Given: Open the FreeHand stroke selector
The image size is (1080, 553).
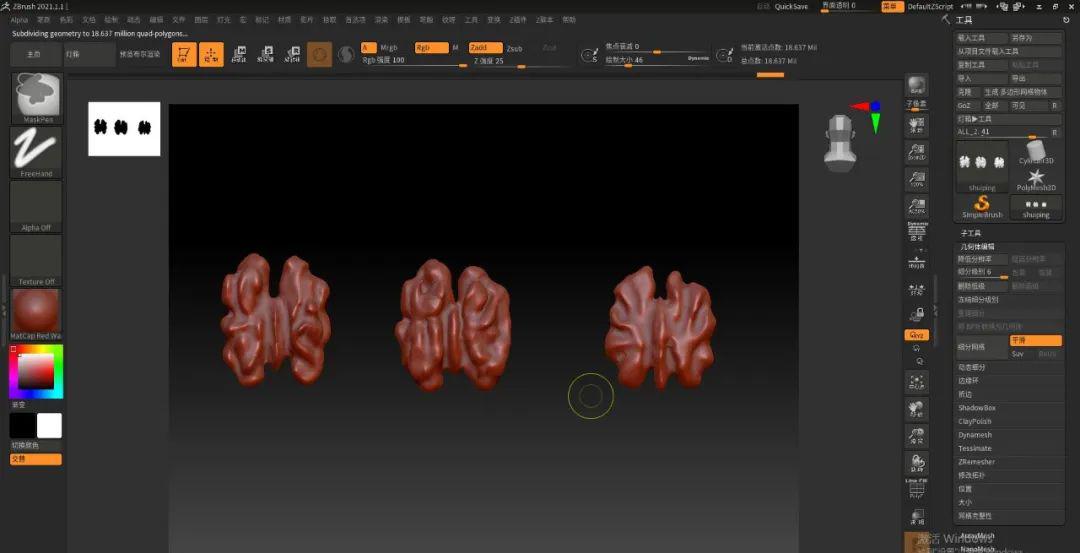Looking at the screenshot, I should [36, 152].
